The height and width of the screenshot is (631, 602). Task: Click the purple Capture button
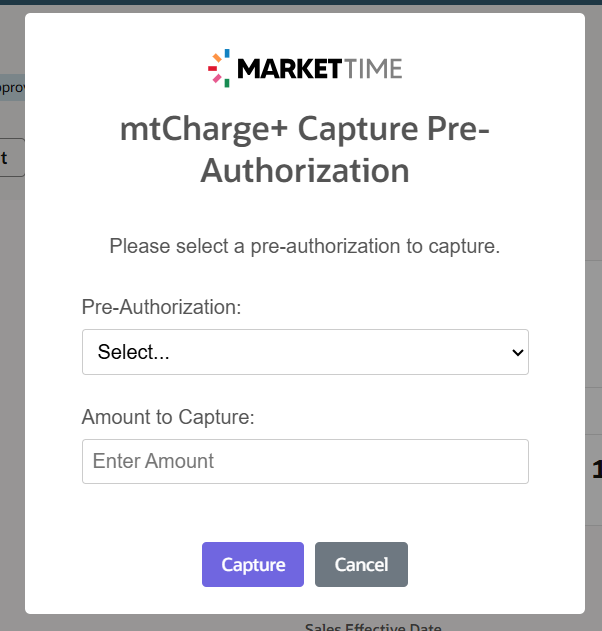253,564
